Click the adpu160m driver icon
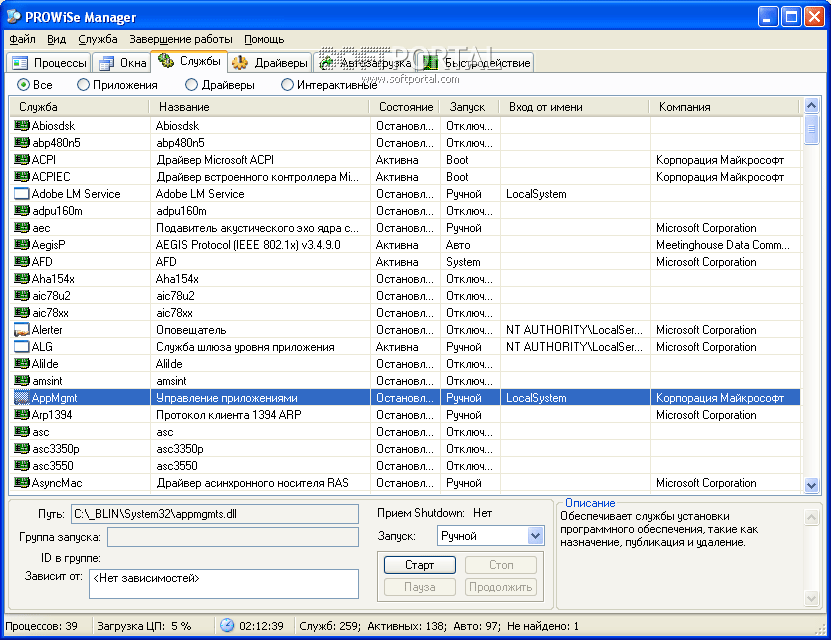The height and width of the screenshot is (640, 831). point(21,210)
